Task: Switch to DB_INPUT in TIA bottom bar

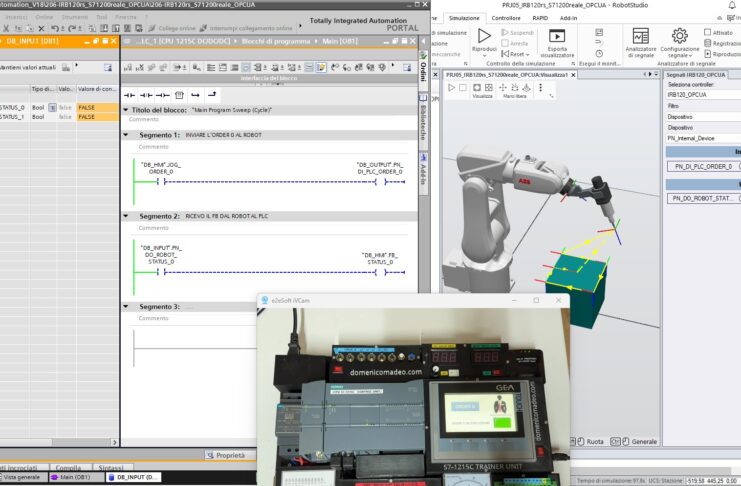Action: (x=134, y=477)
